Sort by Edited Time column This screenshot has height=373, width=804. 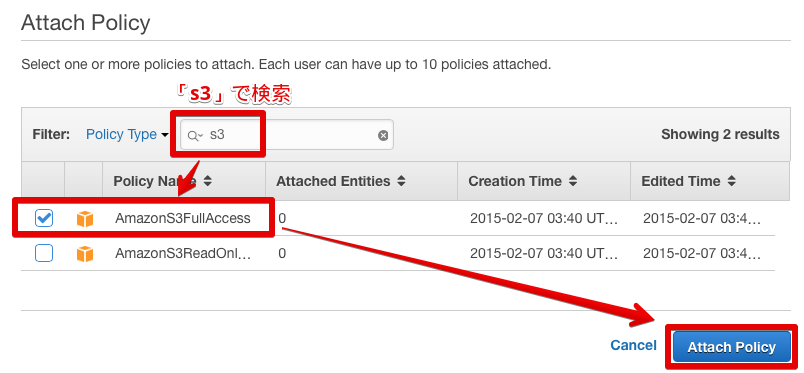689,181
